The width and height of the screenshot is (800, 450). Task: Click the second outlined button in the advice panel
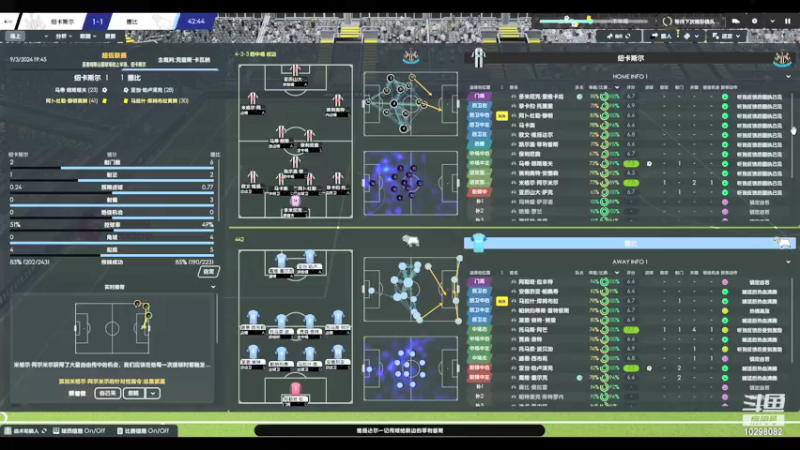point(134,393)
